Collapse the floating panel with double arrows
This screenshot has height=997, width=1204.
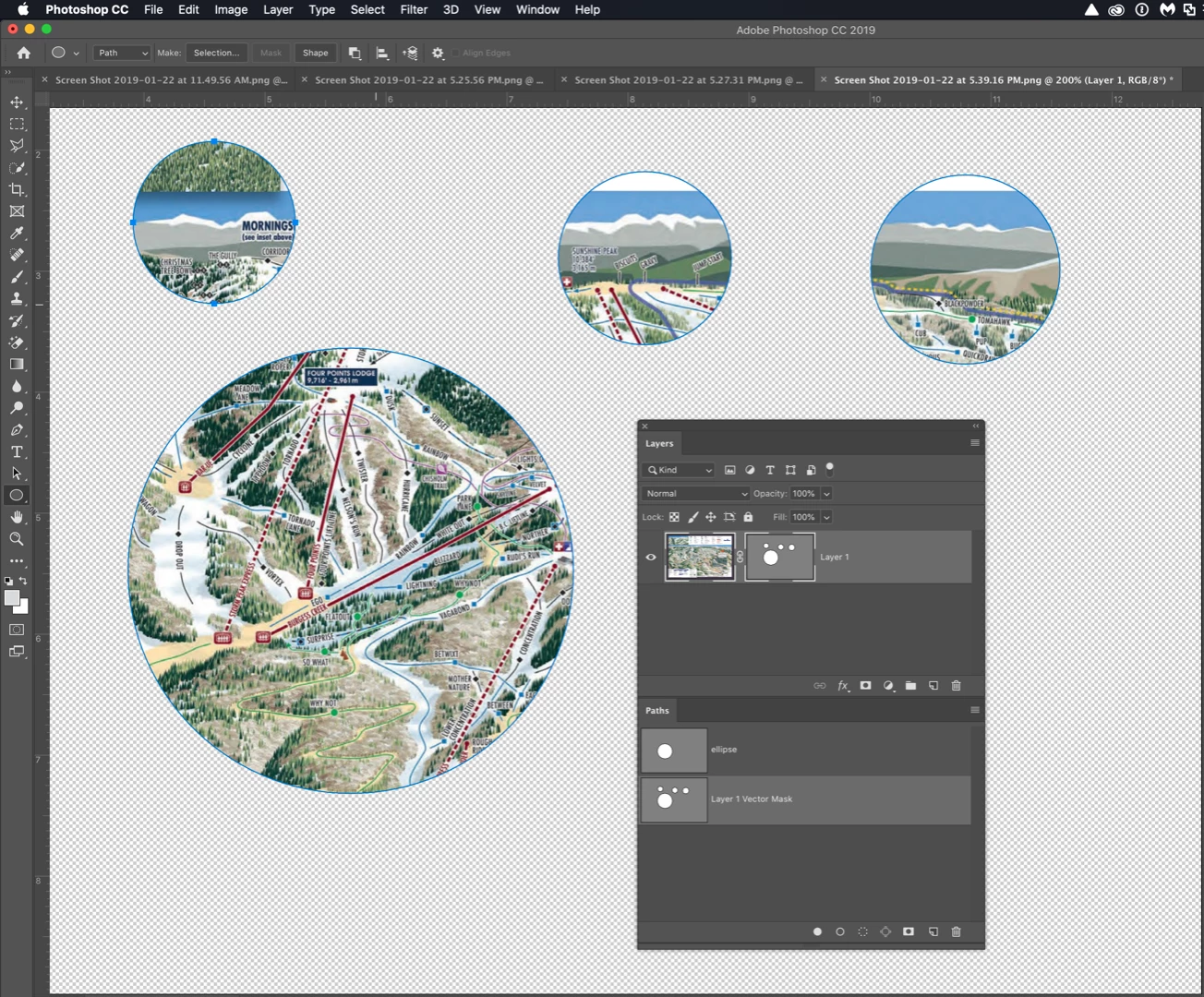975,426
